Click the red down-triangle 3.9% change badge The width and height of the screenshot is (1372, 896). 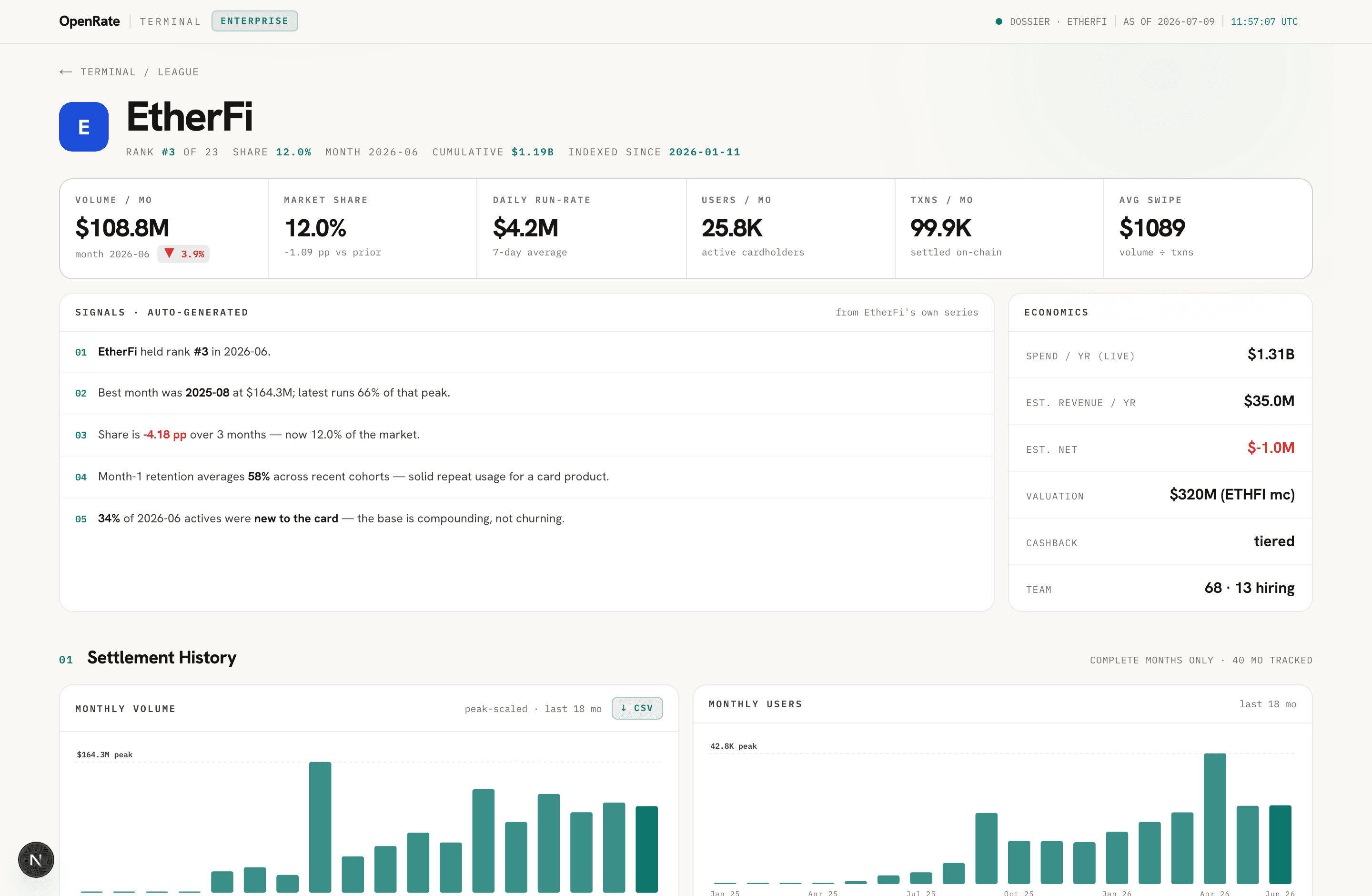pyautogui.click(x=183, y=254)
